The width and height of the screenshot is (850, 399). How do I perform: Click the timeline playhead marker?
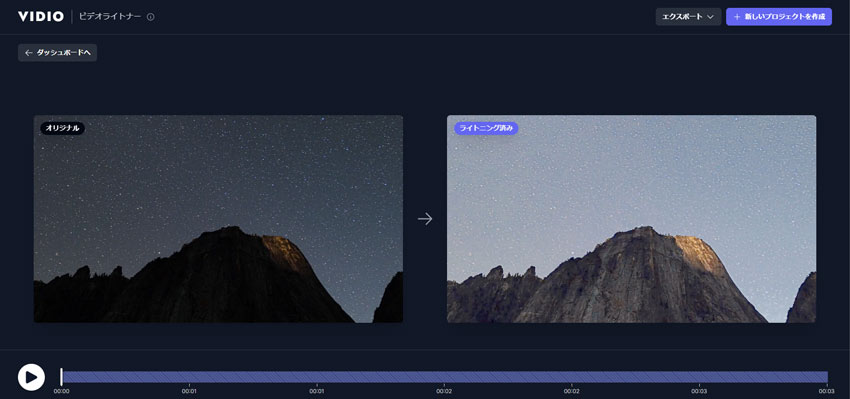(x=61, y=377)
